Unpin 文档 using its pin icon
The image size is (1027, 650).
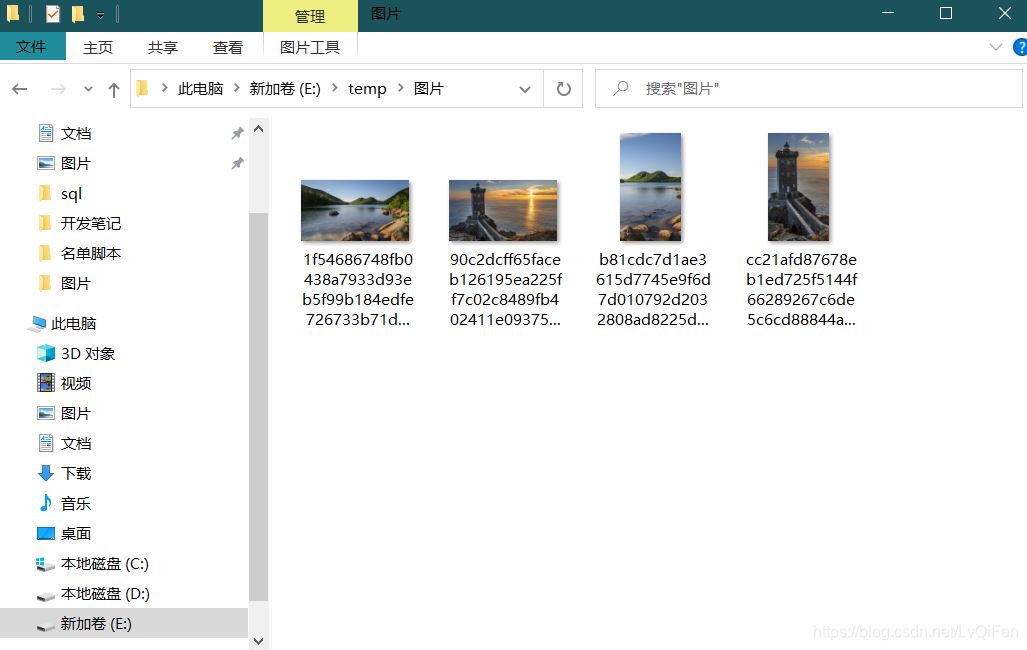pos(237,134)
